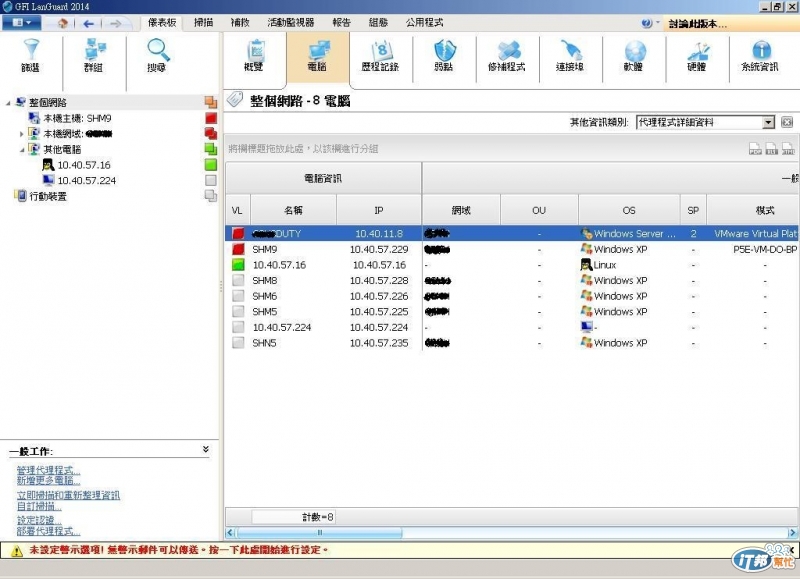Image resolution: width=800 pixels, height=579 pixels.
Task: Open 歷程記錄 history view
Action: click(x=381, y=55)
